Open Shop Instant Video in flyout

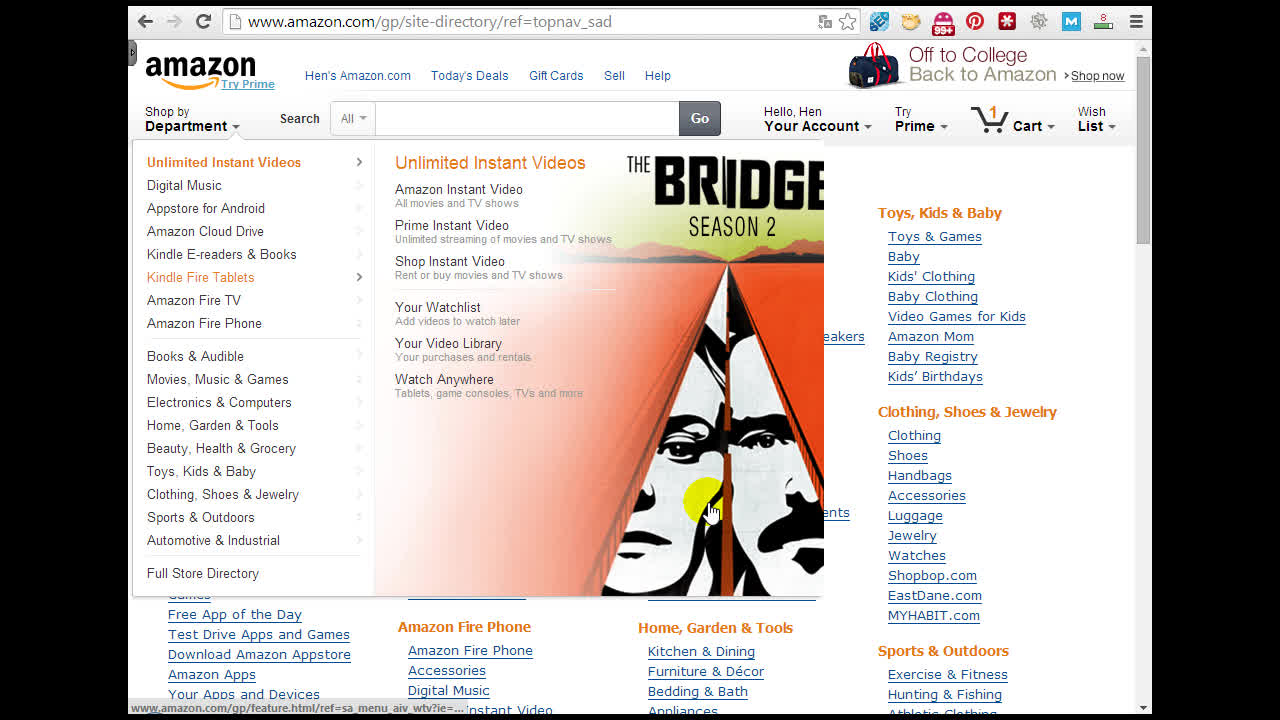449,261
